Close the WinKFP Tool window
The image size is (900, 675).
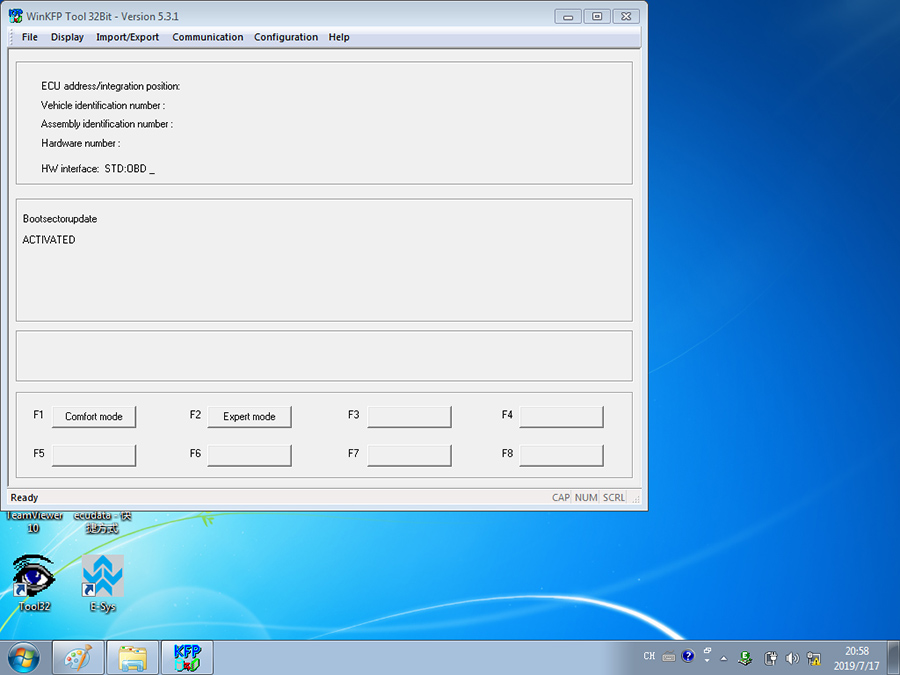(x=626, y=17)
